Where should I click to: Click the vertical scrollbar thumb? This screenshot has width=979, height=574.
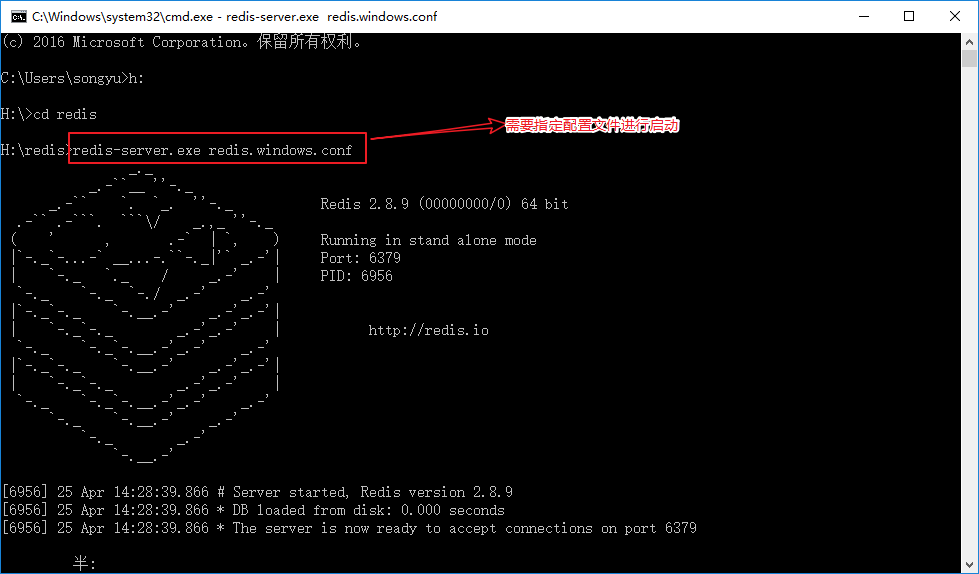(969, 59)
